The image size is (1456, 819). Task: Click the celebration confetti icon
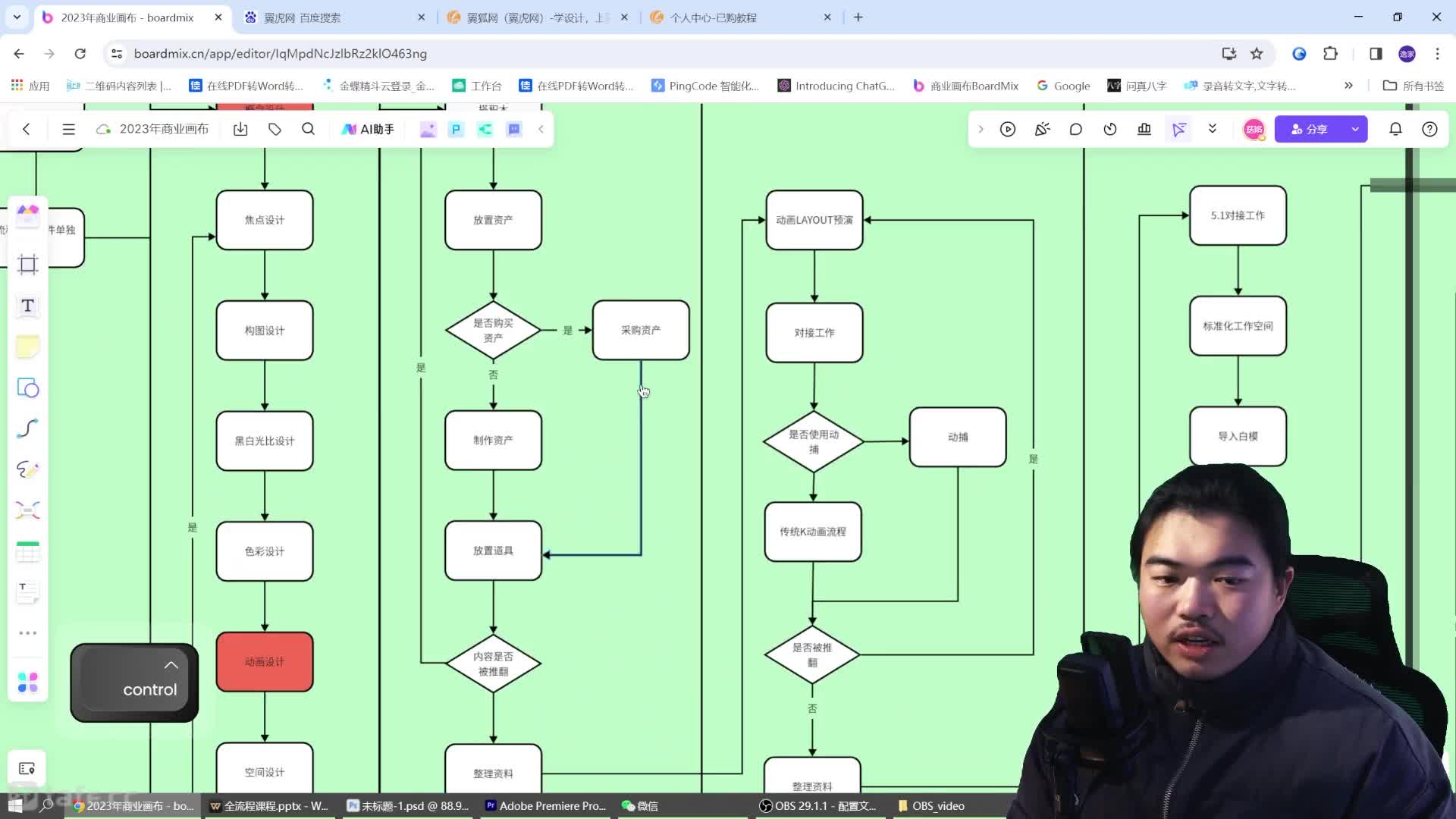coord(1042,129)
